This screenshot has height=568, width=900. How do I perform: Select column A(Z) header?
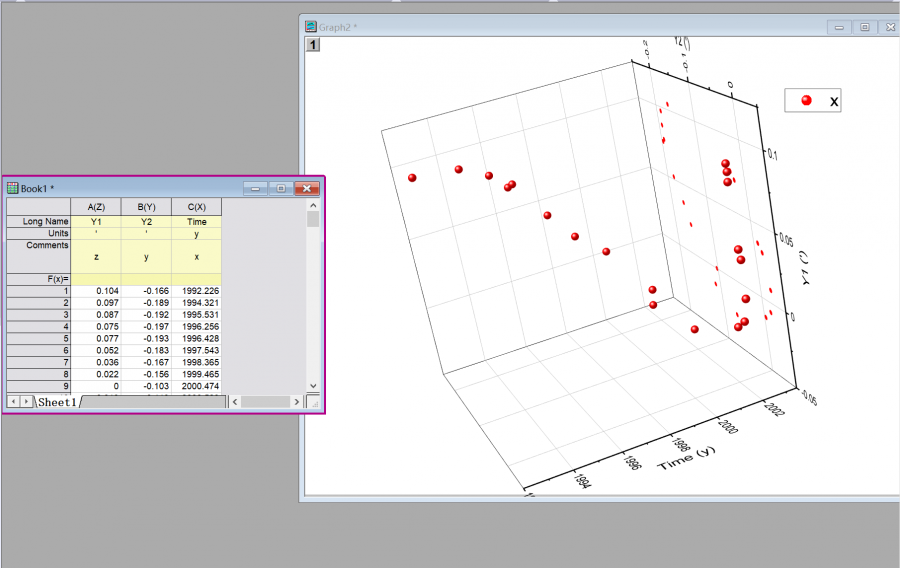(96, 207)
